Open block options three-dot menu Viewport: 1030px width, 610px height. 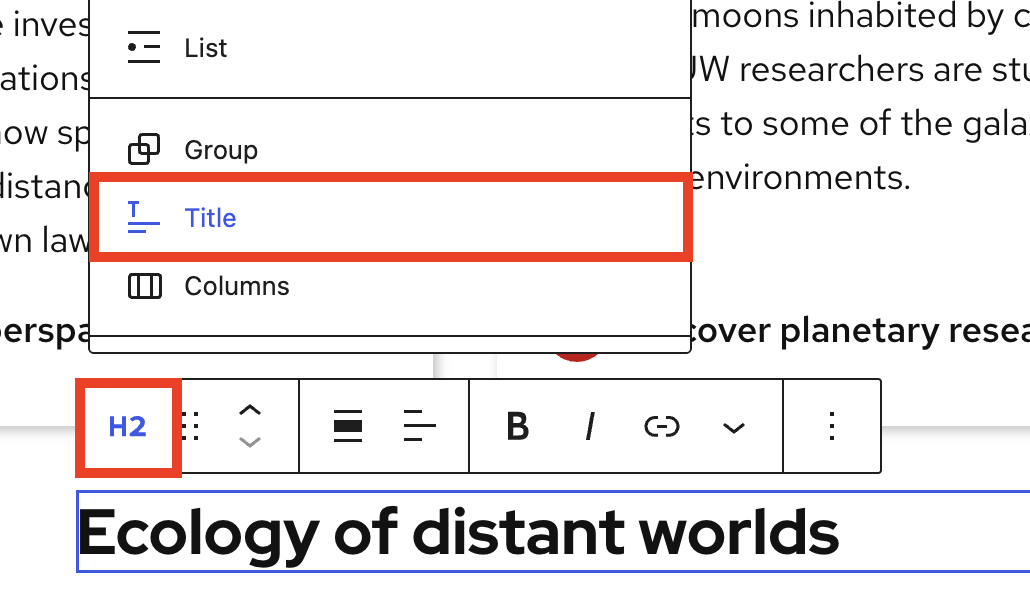[x=832, y=426]
